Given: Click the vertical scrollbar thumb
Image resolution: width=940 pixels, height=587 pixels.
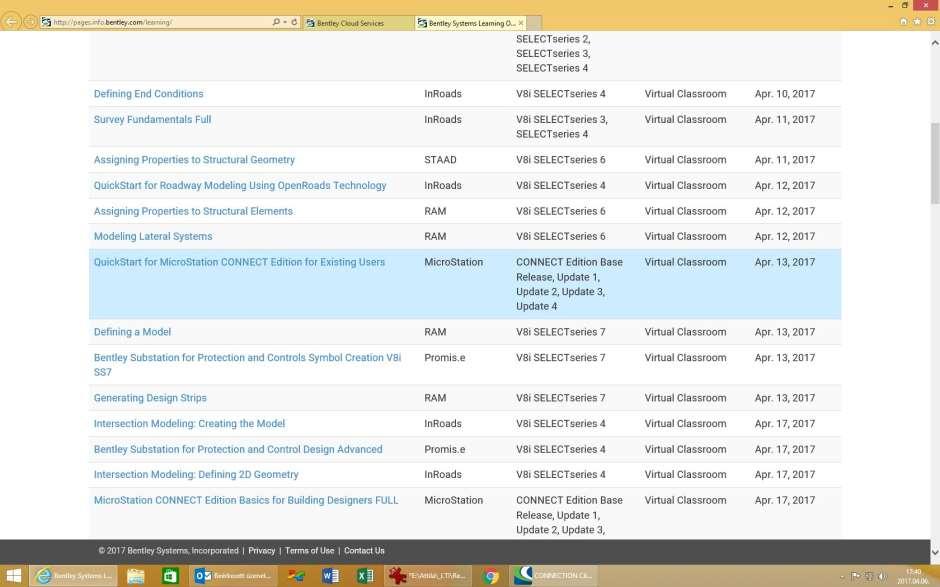Looking at the screenshot, I should 935,163.
